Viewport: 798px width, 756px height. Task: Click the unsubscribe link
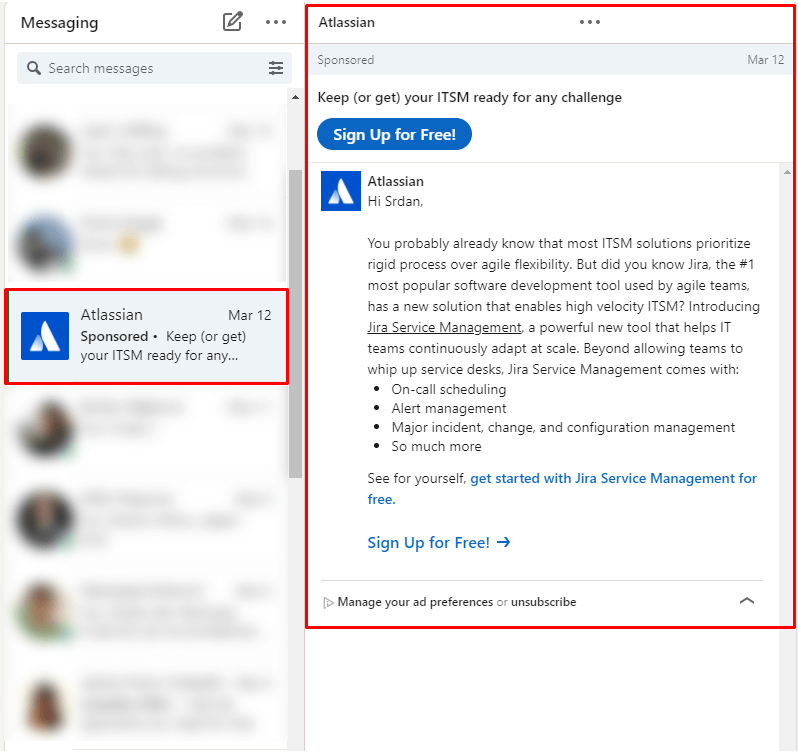544,602
